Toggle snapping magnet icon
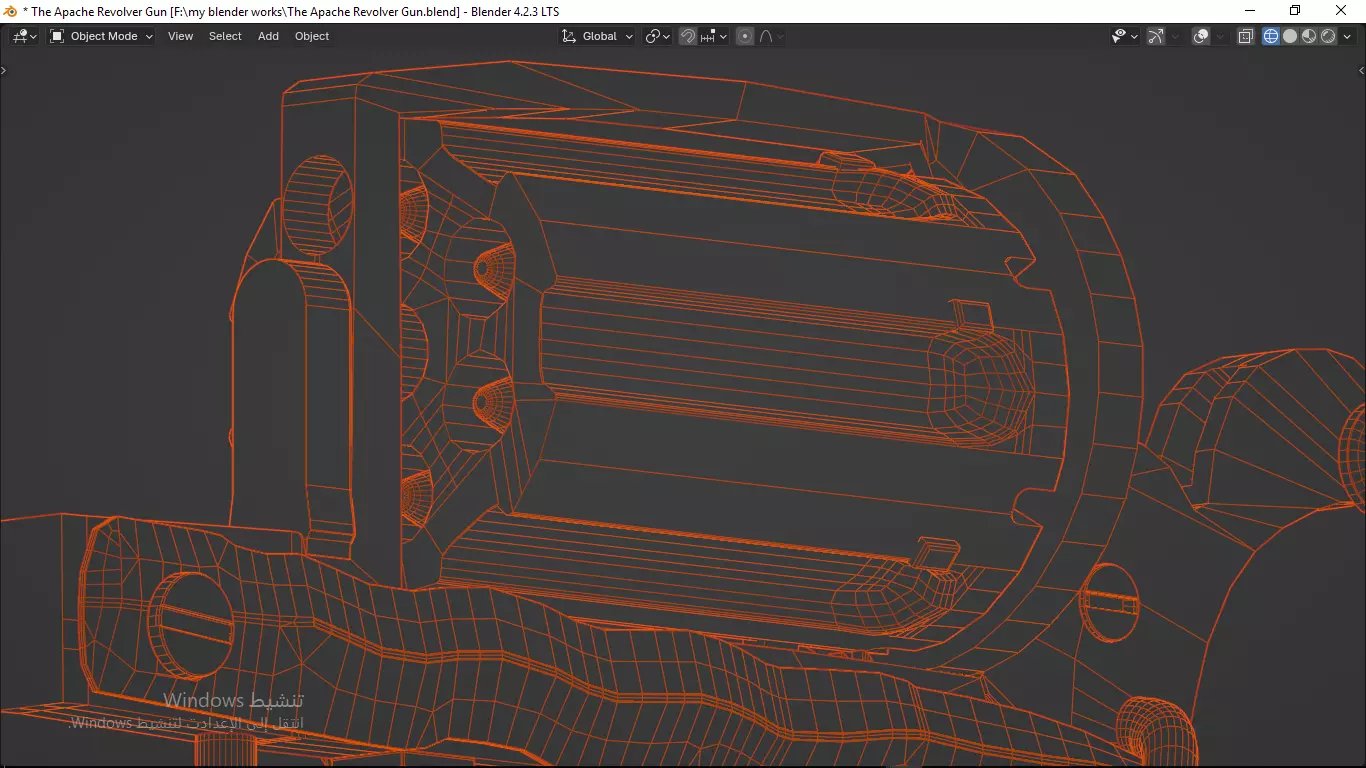Screen dimensions: 1366x768 [688, 36]
